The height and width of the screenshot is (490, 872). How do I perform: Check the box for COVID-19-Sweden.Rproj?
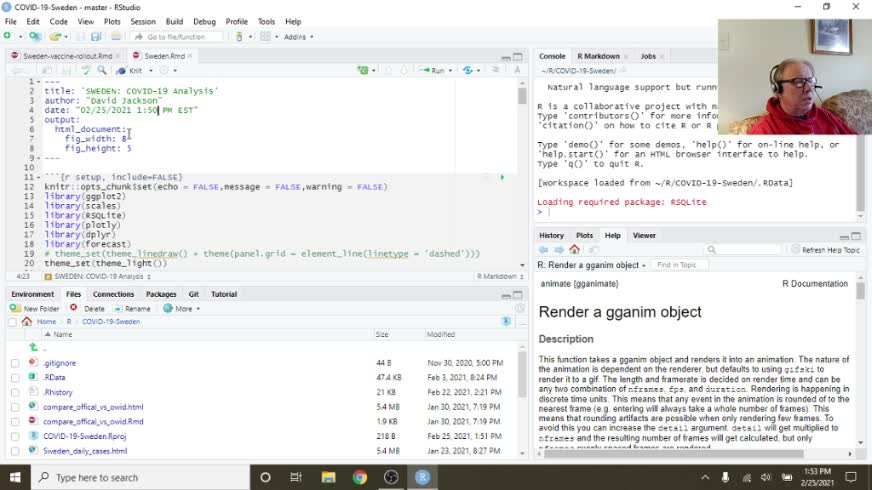(x=15, y=437)
